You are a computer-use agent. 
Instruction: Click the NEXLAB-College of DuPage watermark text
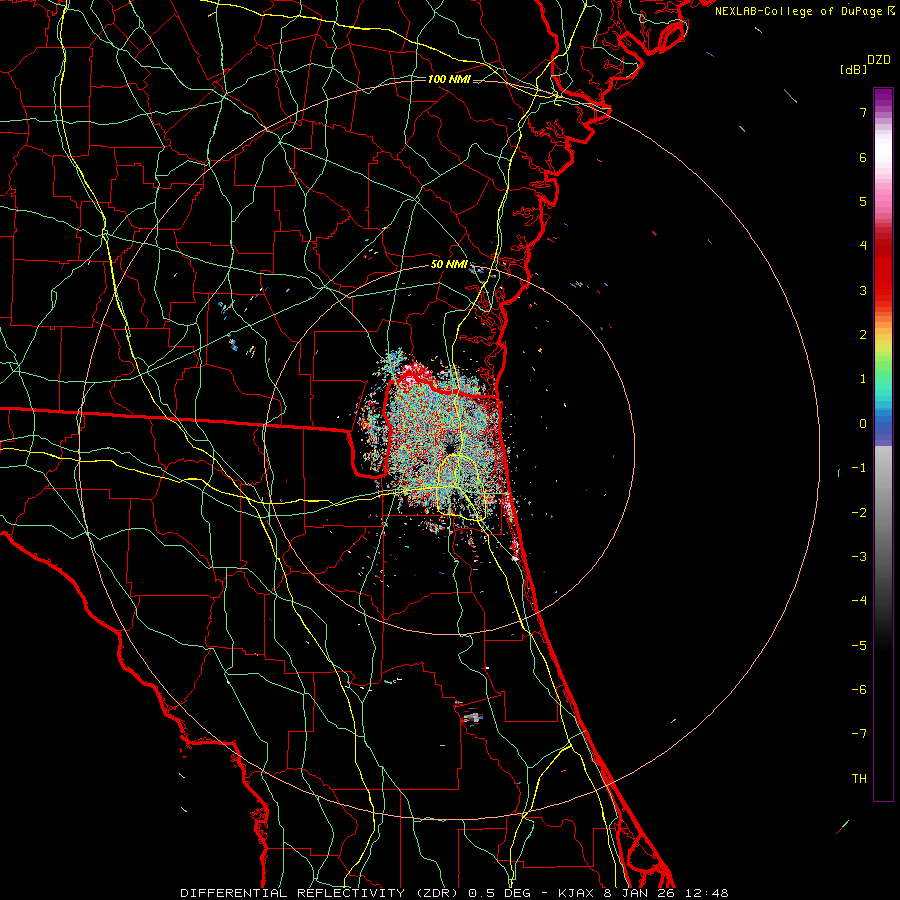(804, 11)
